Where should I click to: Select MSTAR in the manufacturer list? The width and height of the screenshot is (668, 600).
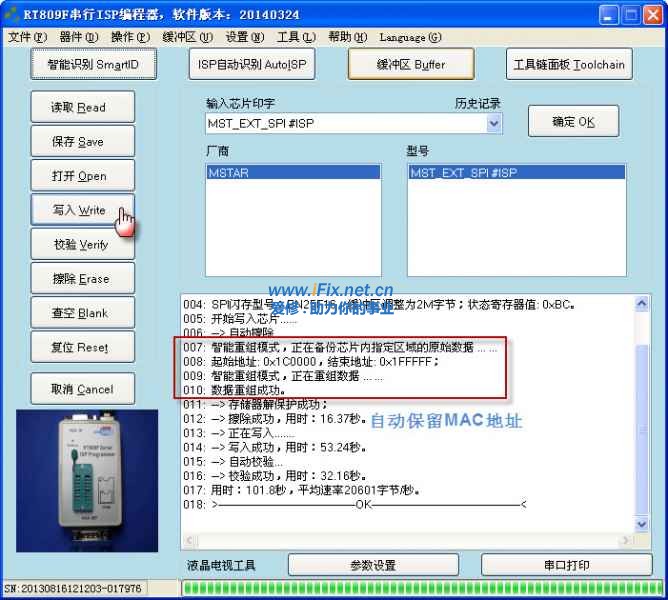tap(293, 172)
